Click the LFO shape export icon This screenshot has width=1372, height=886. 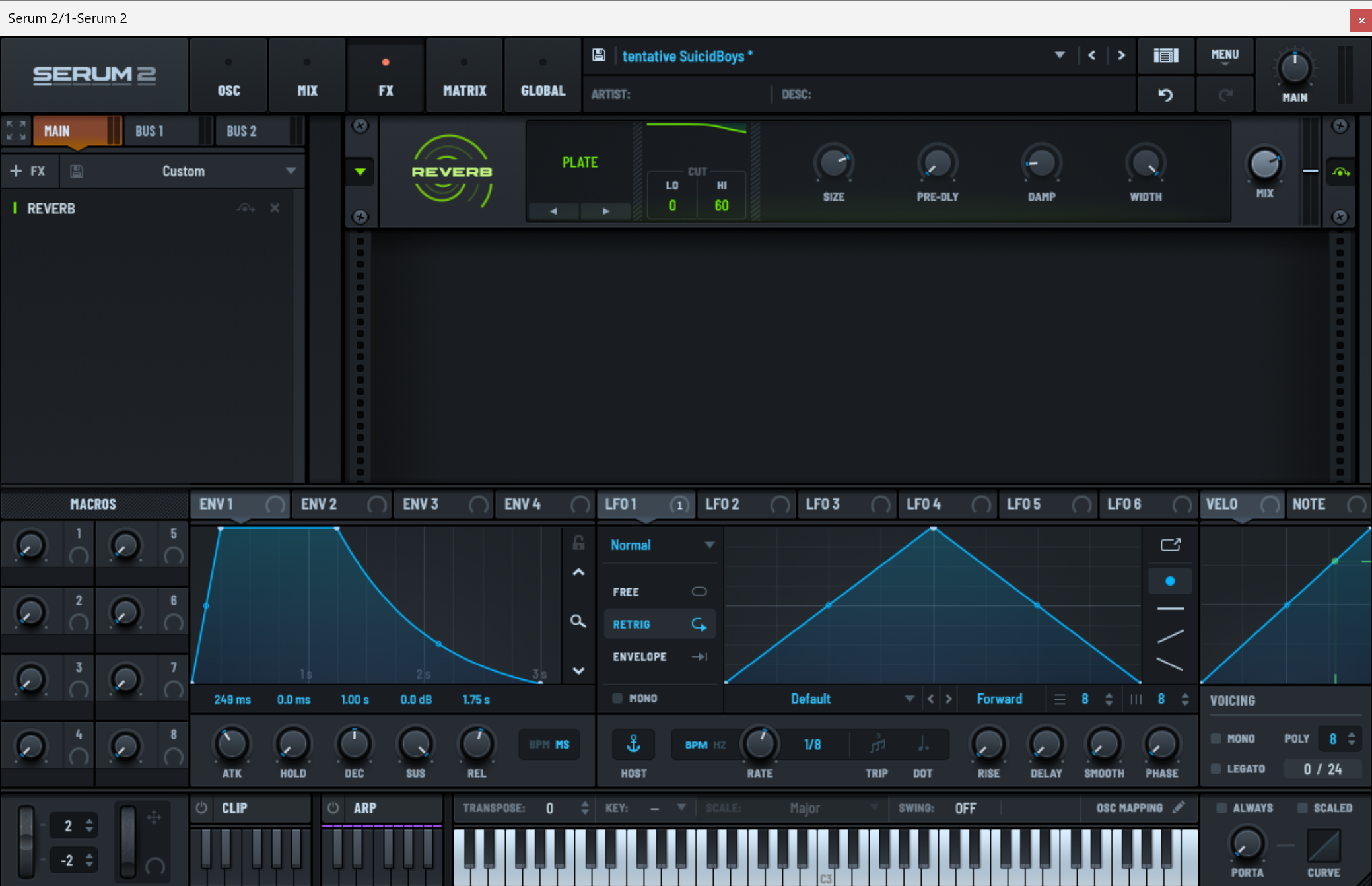(1170, 545)
